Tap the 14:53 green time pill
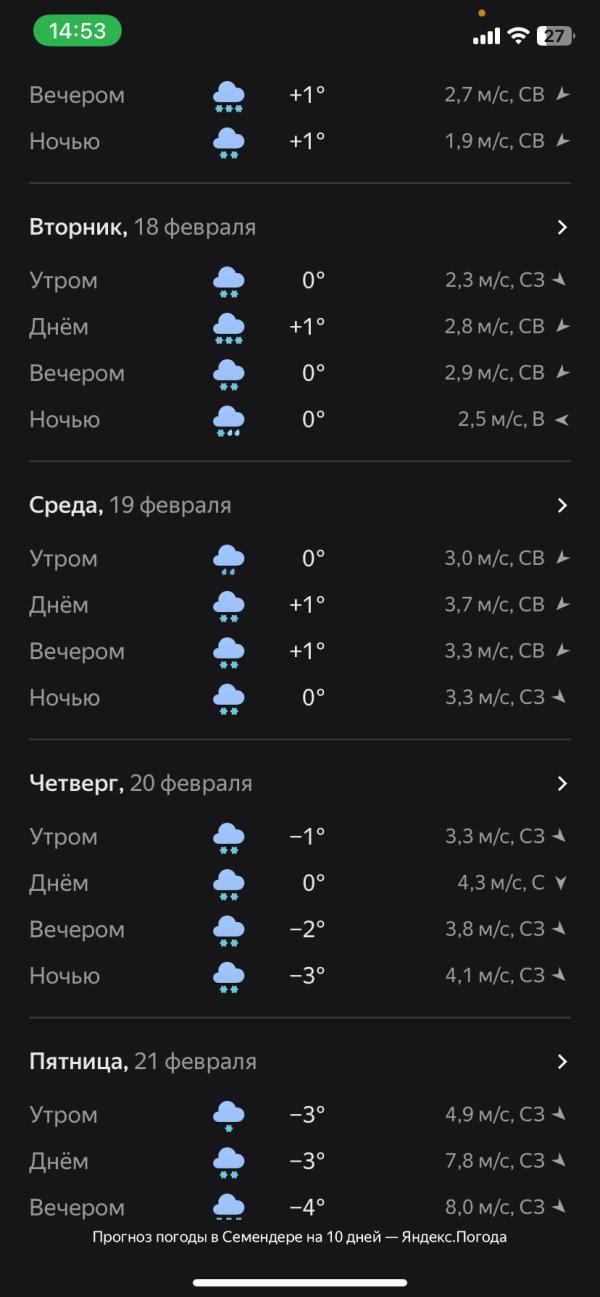The image size is (600, 1297). 77,31
